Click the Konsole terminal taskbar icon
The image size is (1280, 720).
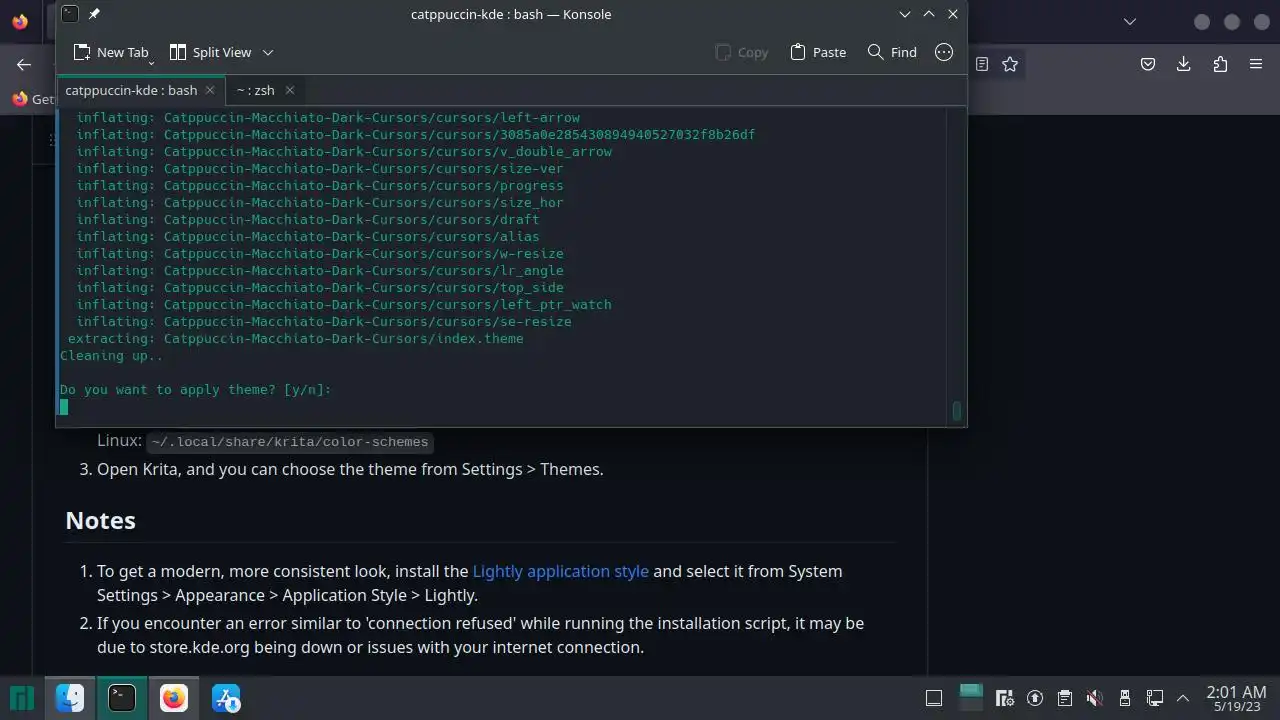click(122, 698)
